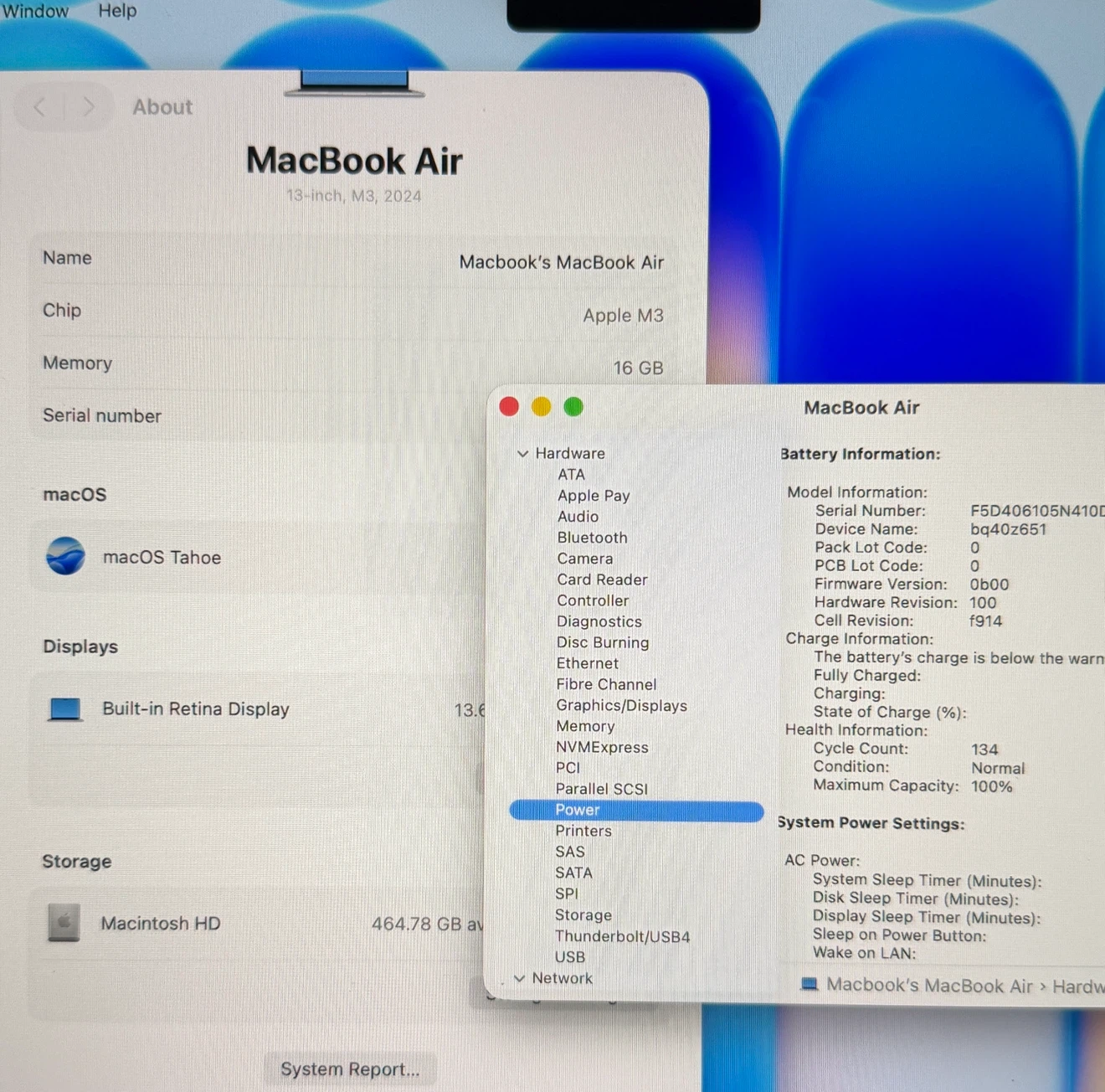The height and width of the screenshot is (1092, 1105).
Task: Click the Battery Information heading
Action: point(861,454)
